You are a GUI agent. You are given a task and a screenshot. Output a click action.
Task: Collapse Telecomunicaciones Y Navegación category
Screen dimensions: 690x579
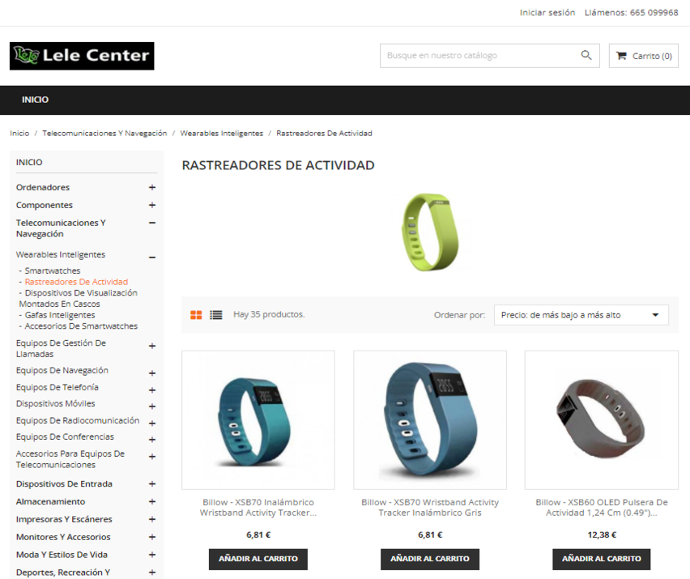pyautogui.click(x=152, y=223)
